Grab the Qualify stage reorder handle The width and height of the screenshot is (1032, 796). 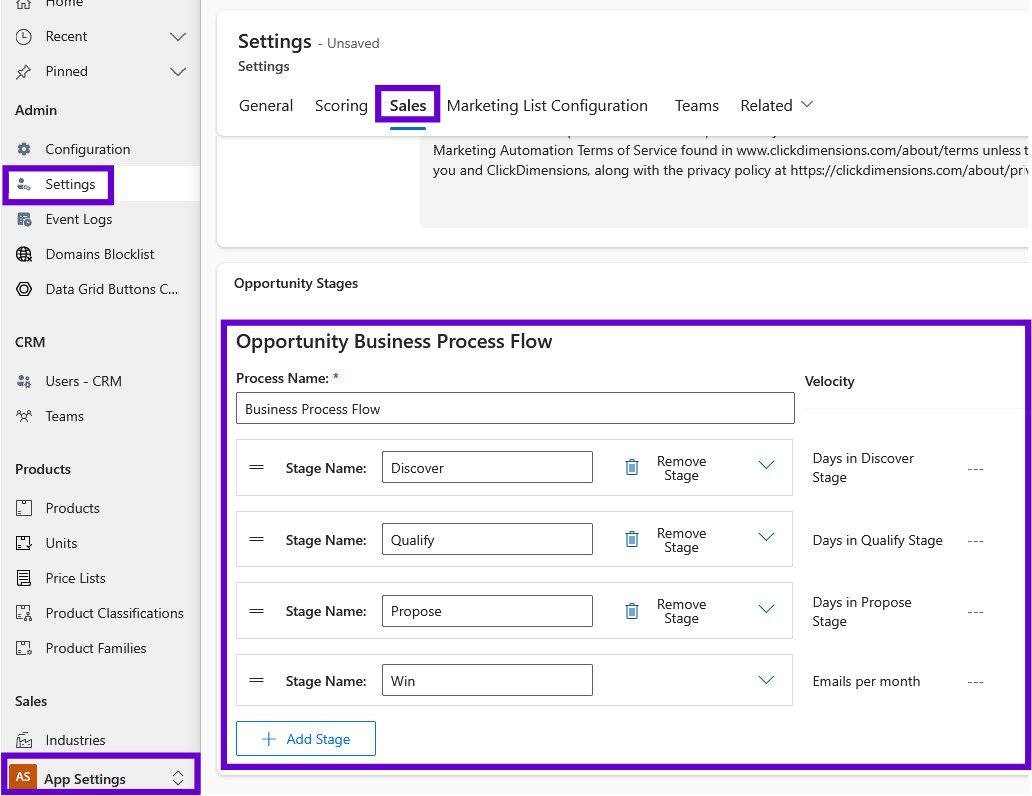[x=257, y=539]
